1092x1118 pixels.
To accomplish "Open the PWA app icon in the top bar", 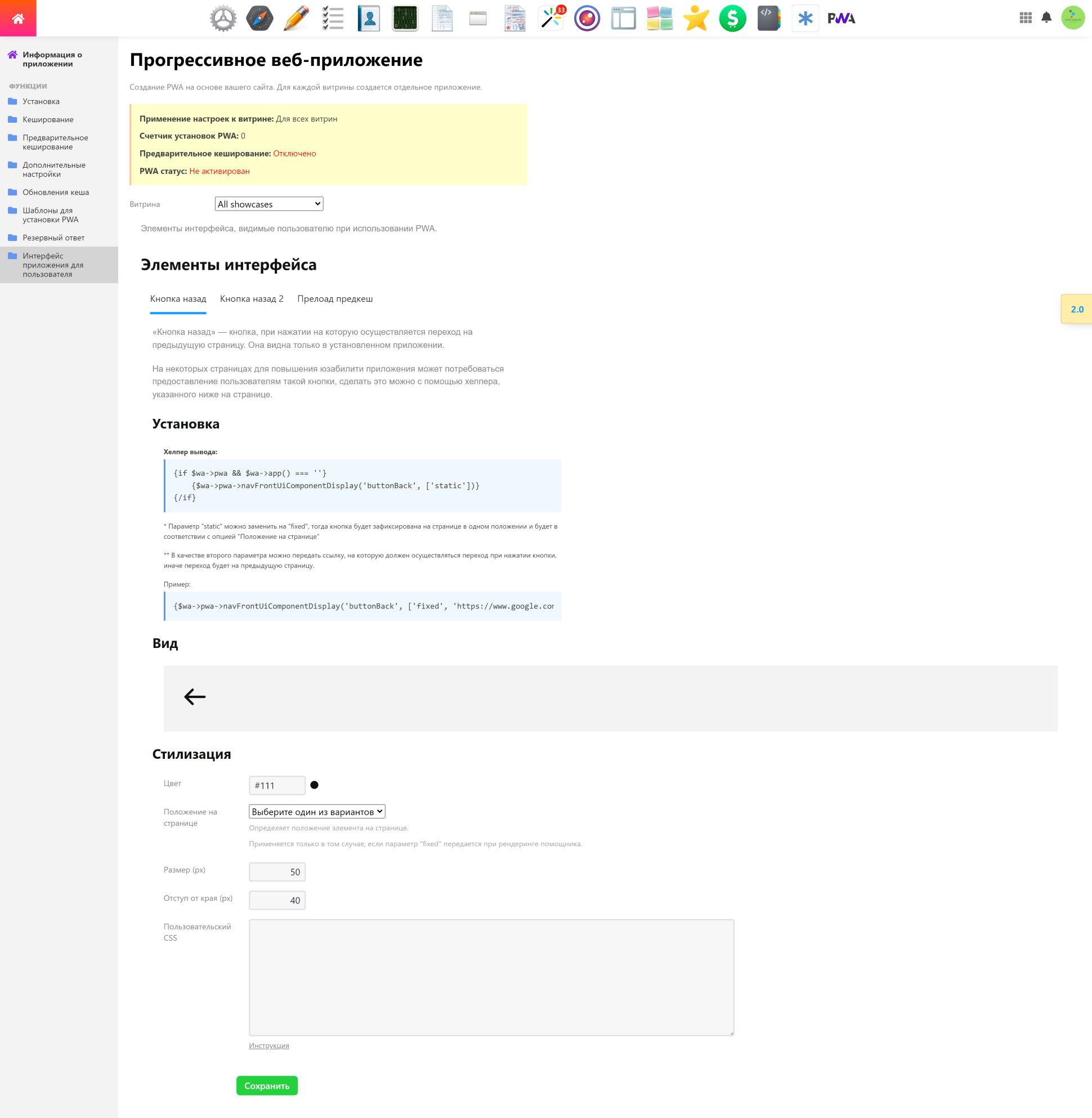I will click(x=842, y=19).
